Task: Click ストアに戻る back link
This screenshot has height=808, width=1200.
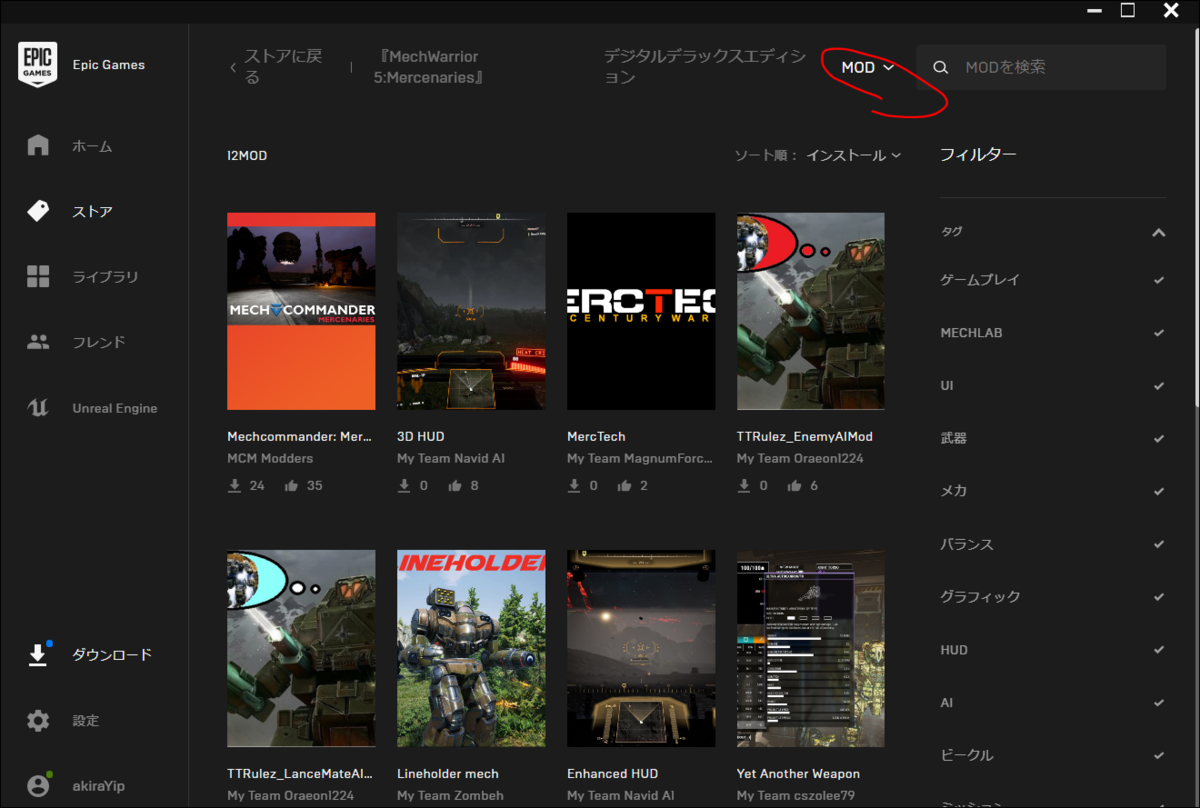Action: point(283,67)
